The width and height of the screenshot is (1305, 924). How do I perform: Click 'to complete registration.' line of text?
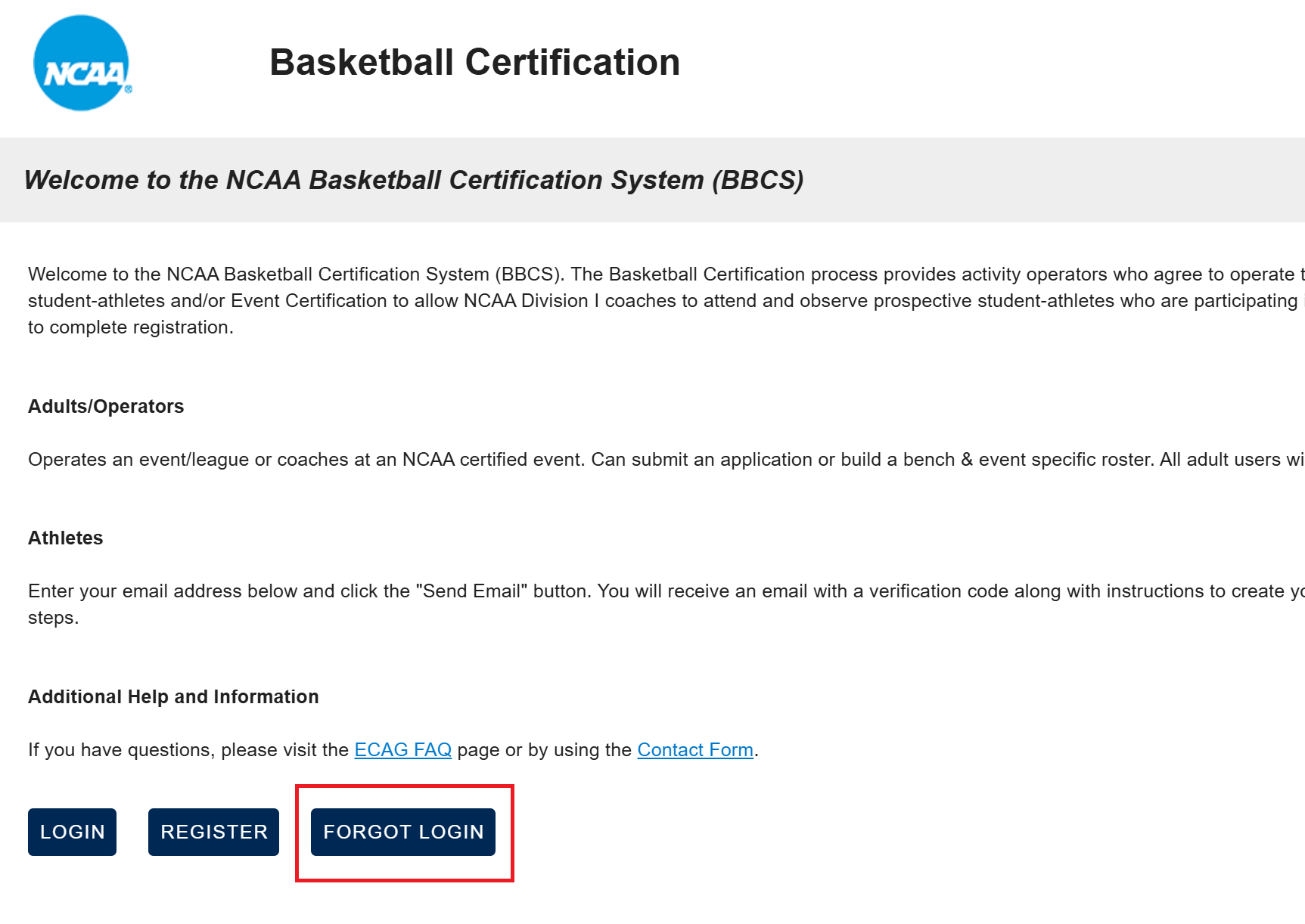[x=130, y=327]
